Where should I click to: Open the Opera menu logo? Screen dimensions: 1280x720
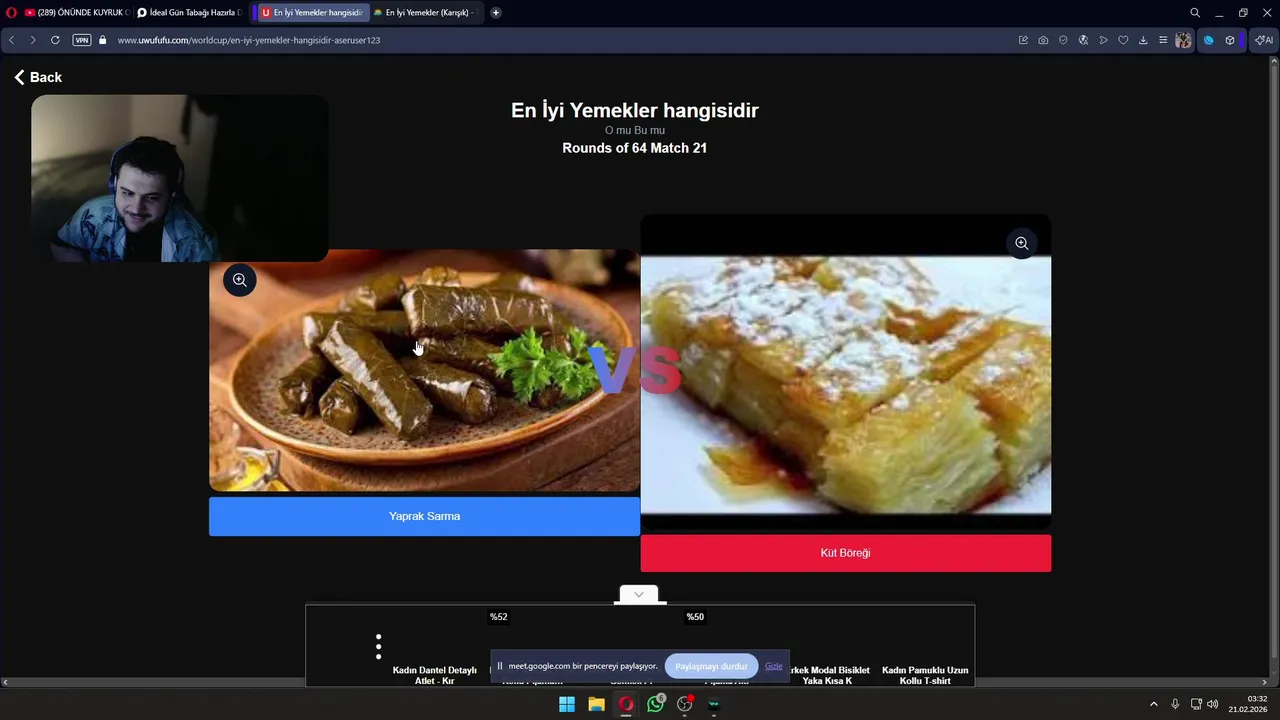tap(11, 13)
